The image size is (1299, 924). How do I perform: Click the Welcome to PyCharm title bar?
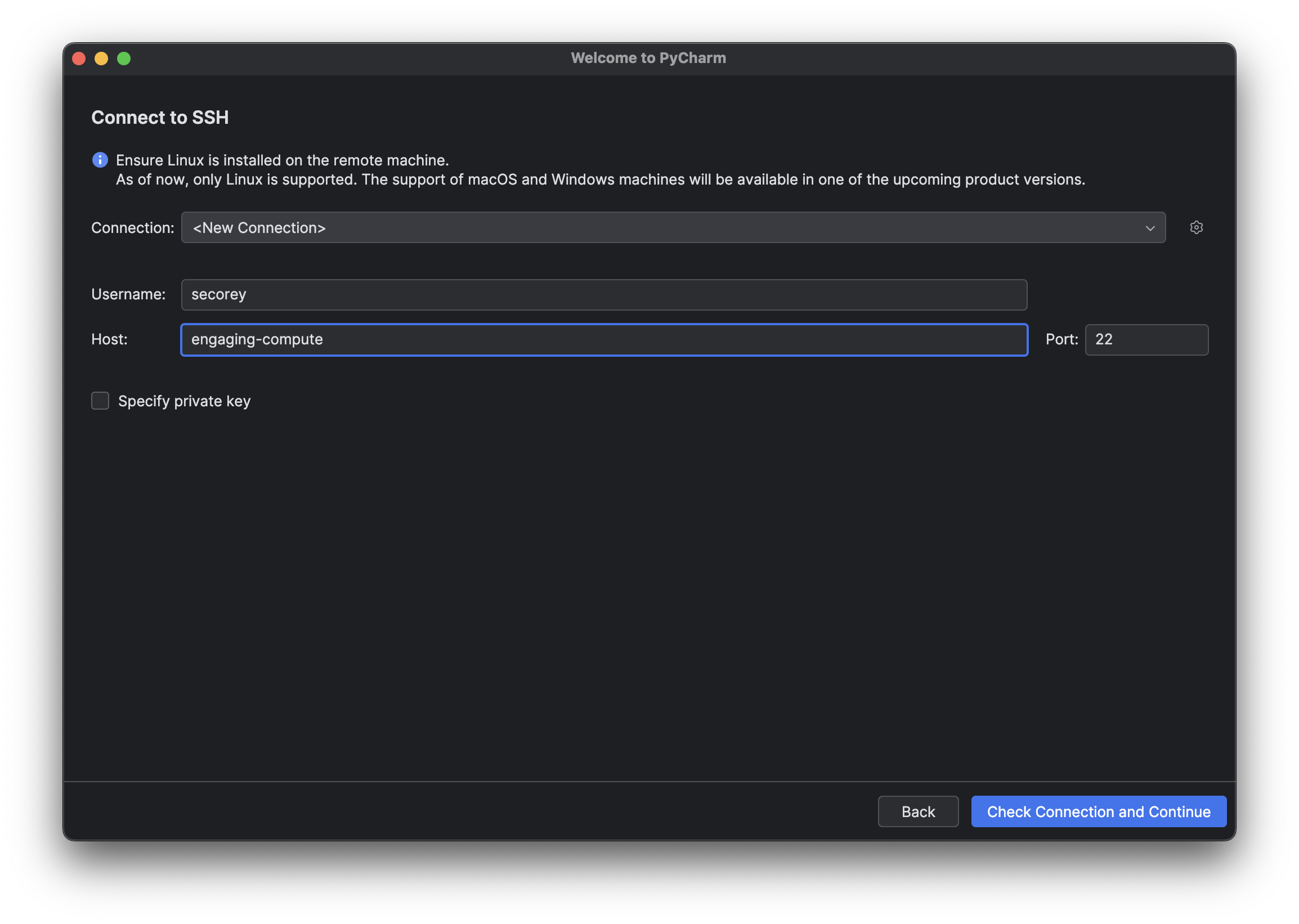648,57
